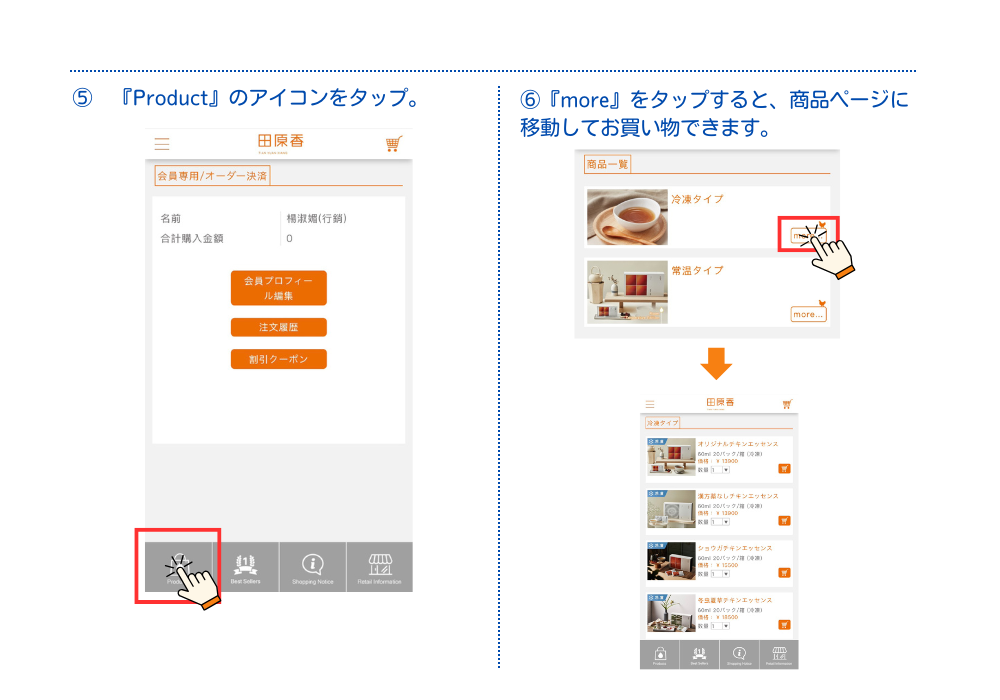Open hamburger menu in member page screen
The width and height of the screenshot is (1000, 700).
(162, 143)
